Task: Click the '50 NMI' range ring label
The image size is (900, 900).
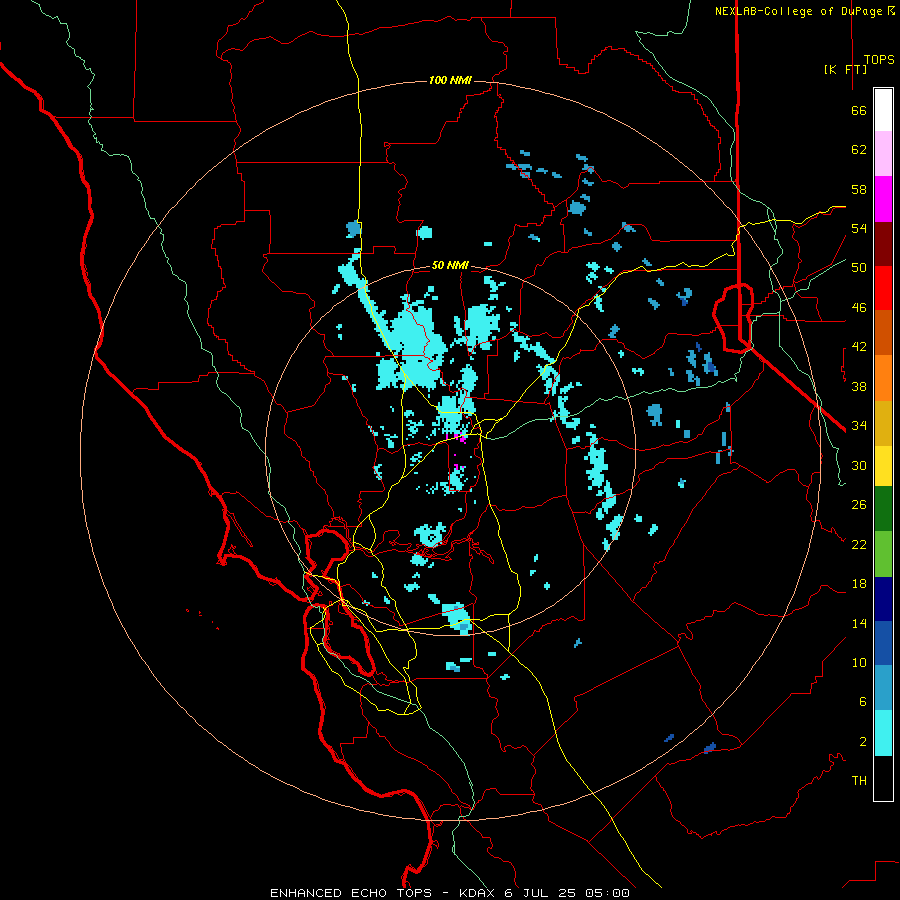Action: pyautogui.click(x=450, y=265)
